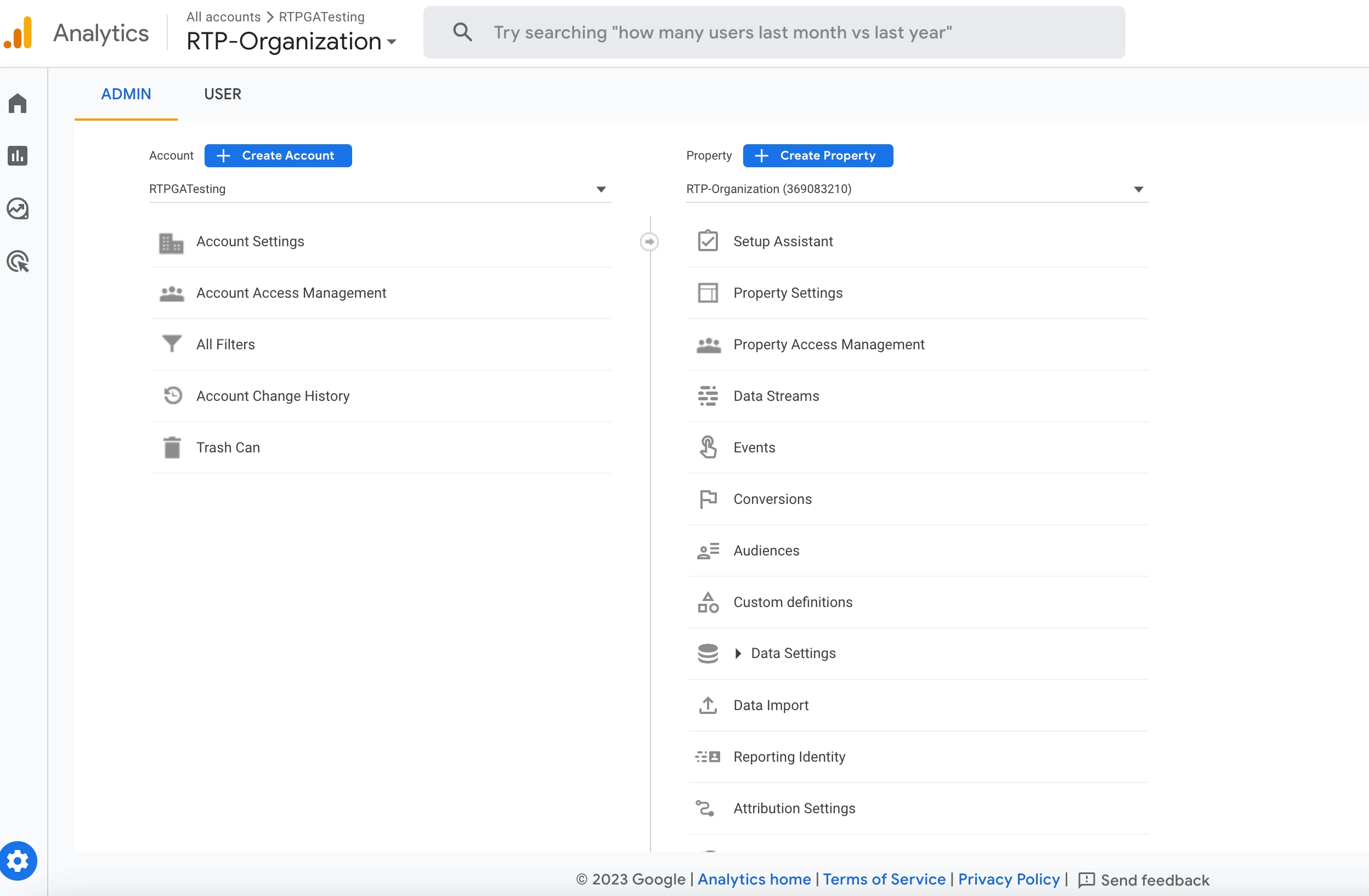
Task: Click the Create Account button
Action: tap(278, 155)
